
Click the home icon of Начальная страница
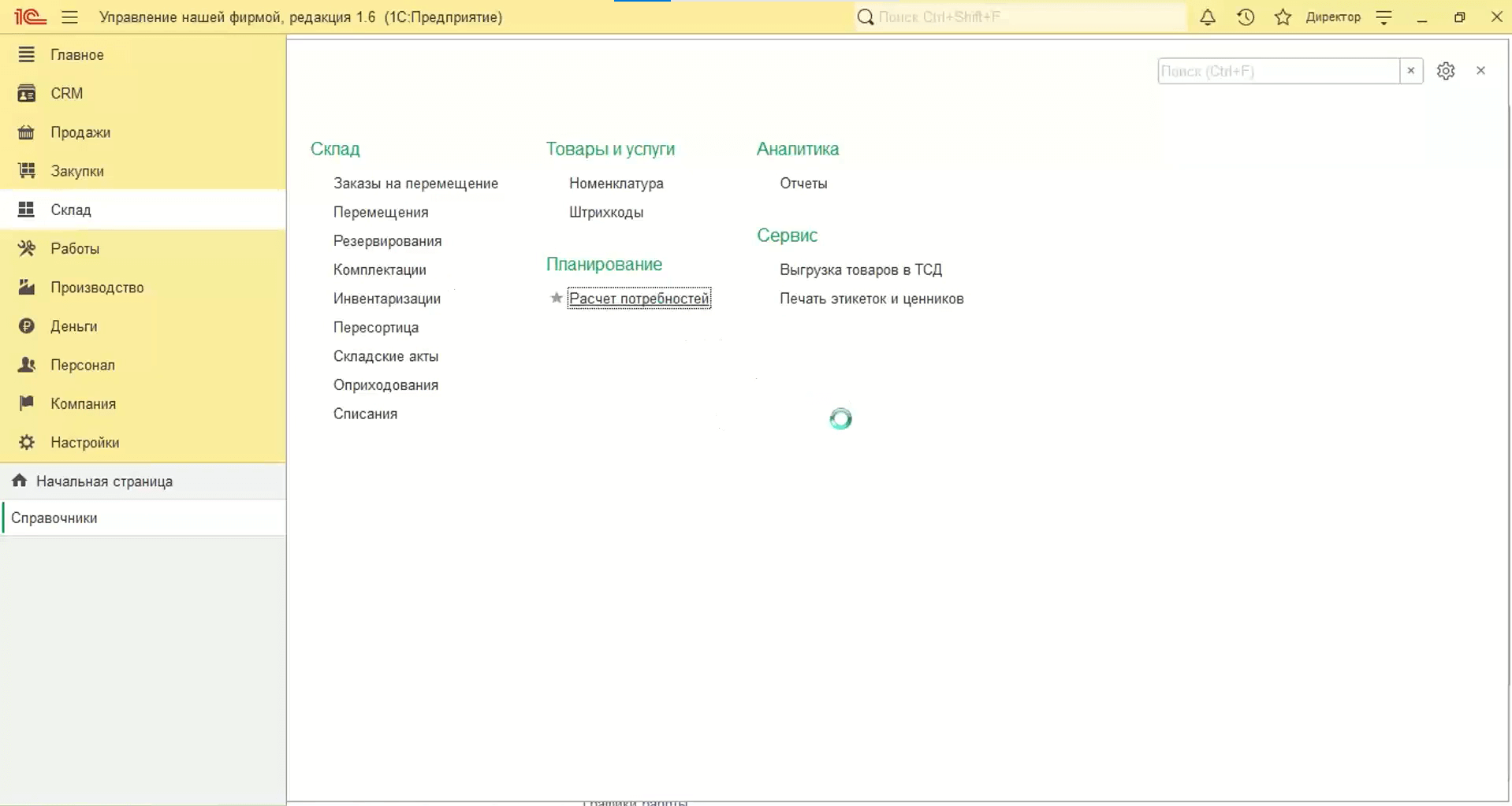point(20,481)
